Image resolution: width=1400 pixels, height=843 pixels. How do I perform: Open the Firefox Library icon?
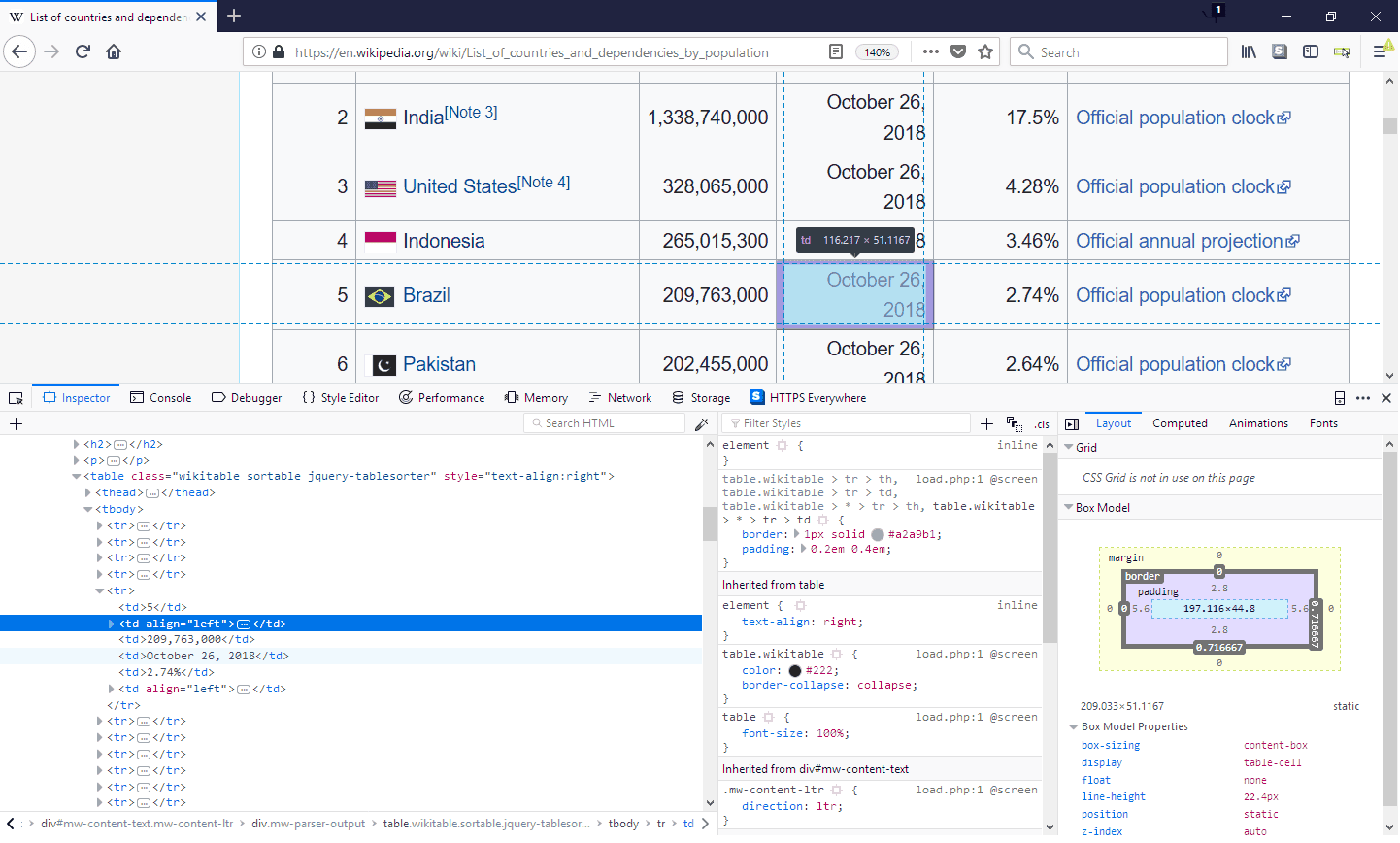[x=1249, y=51]
